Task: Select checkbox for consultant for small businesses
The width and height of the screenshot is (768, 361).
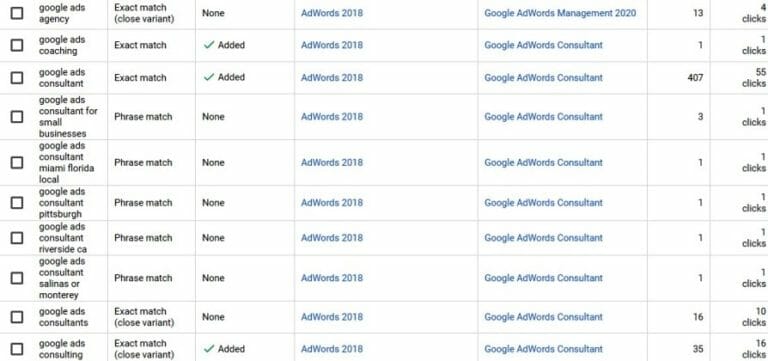Action: click(x=17, y=117)
